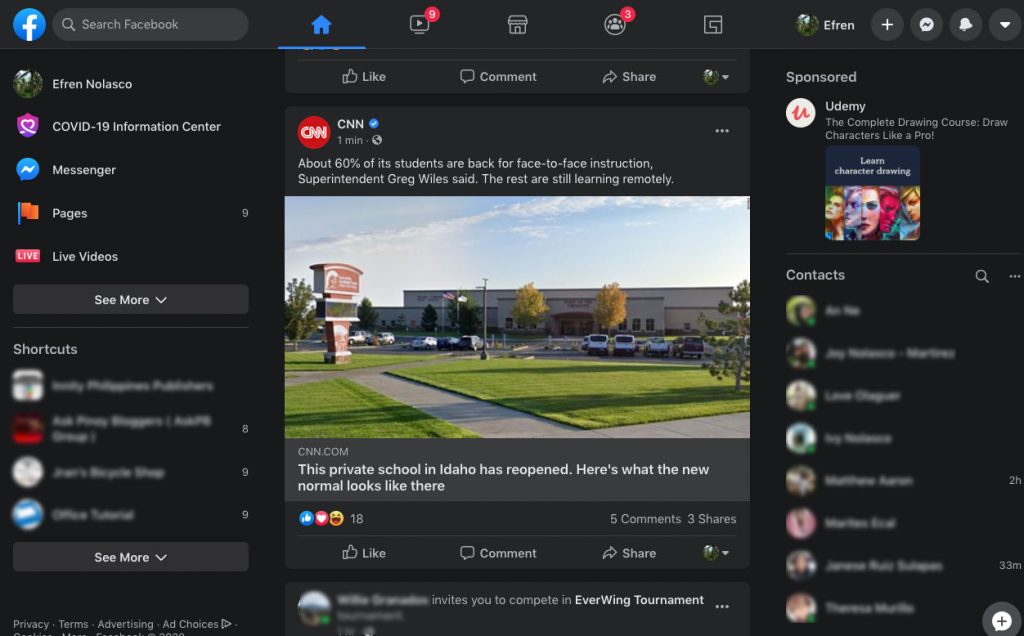Screen dimensions: 1024x636
Task: Open contact active 33m ago
Action: 904,565
